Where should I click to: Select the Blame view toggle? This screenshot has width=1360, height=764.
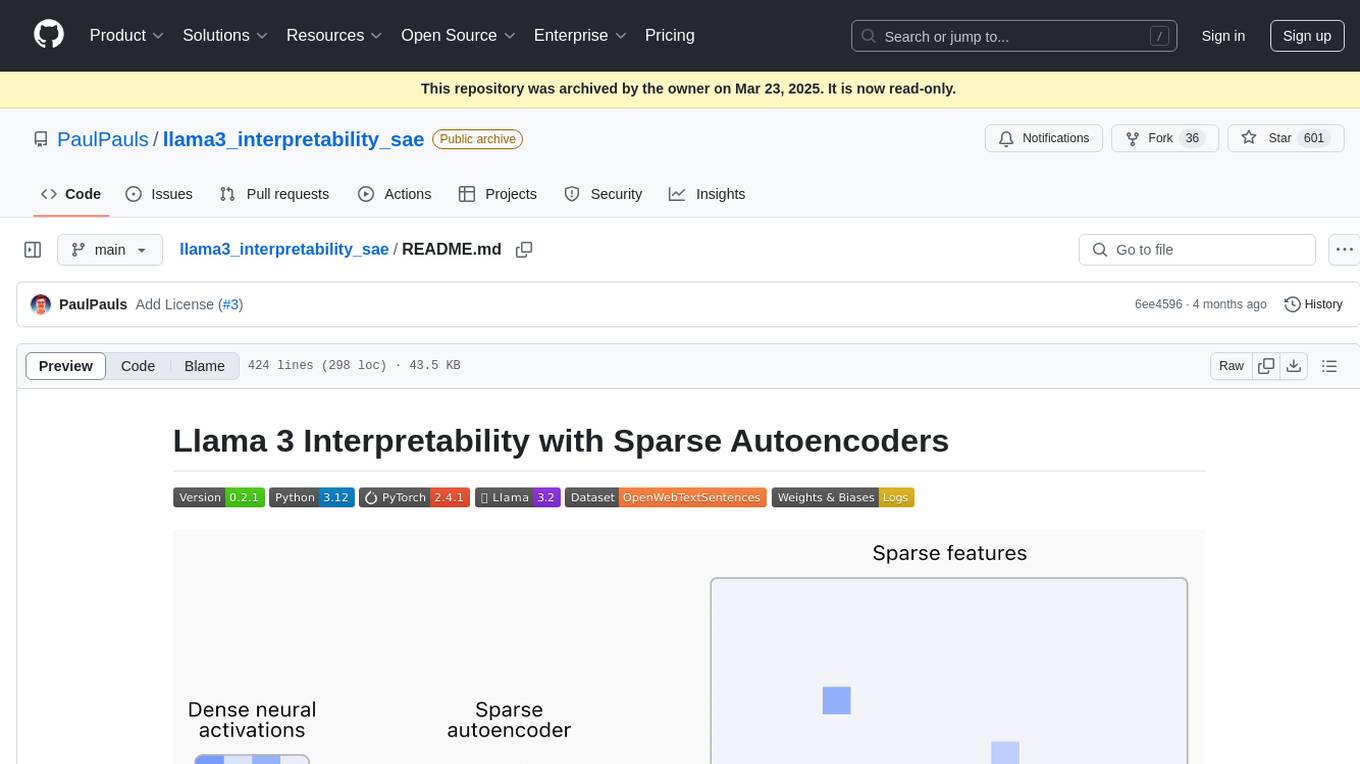click(x=204, y=366)
